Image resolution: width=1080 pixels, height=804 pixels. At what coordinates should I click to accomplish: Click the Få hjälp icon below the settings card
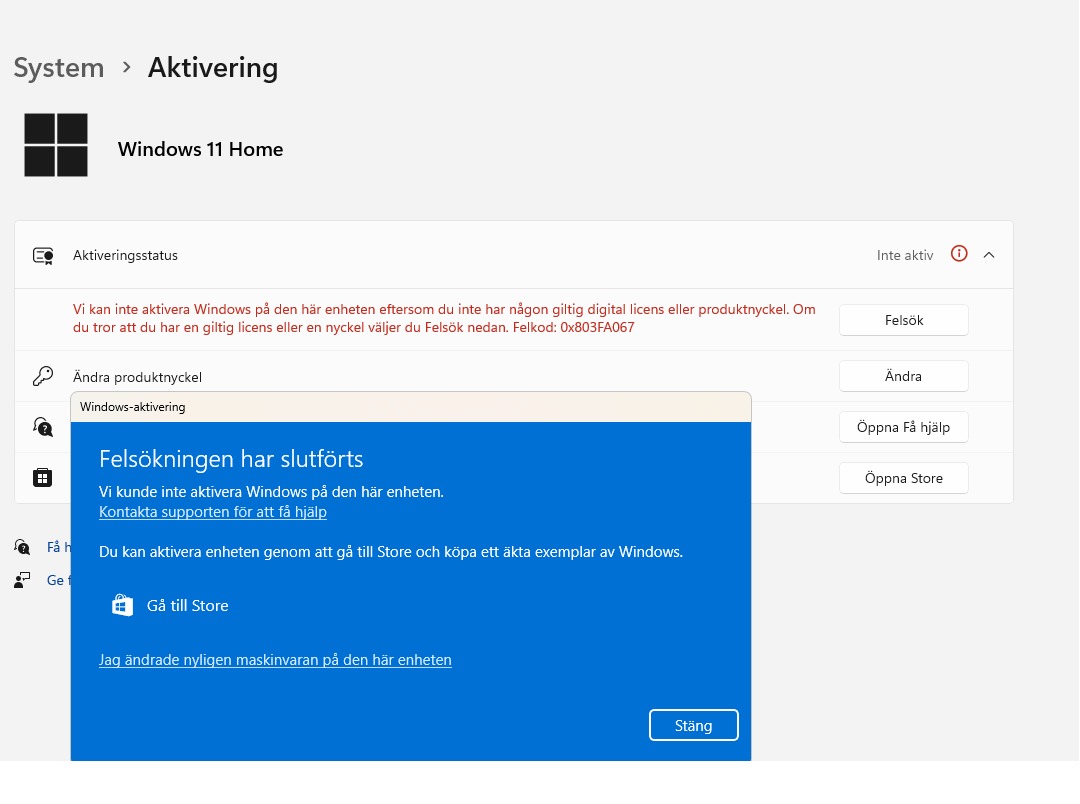22,547
